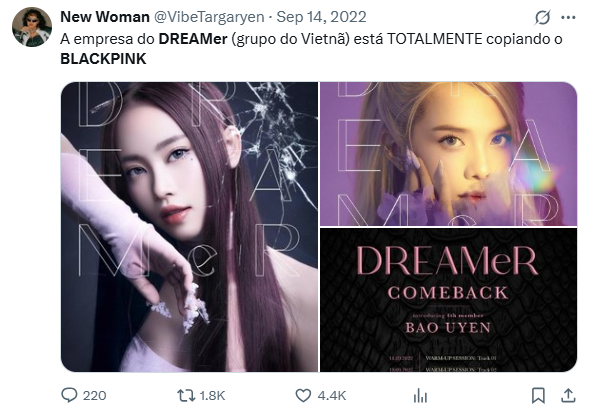This screenshot has width=592, height=410.
Task: Click the bold DREAMer text in tweet
Action: 193,39
